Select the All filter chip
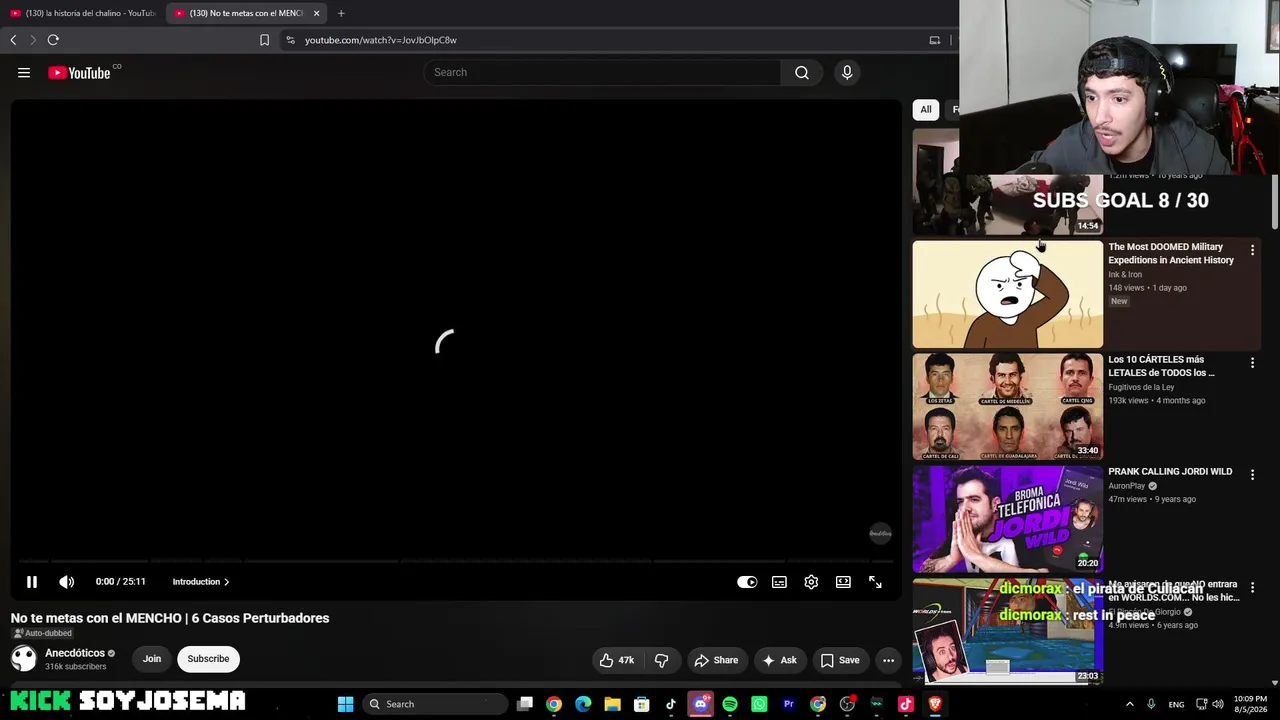The width and height of the screenshot is (1280, 720). (926, 110)
